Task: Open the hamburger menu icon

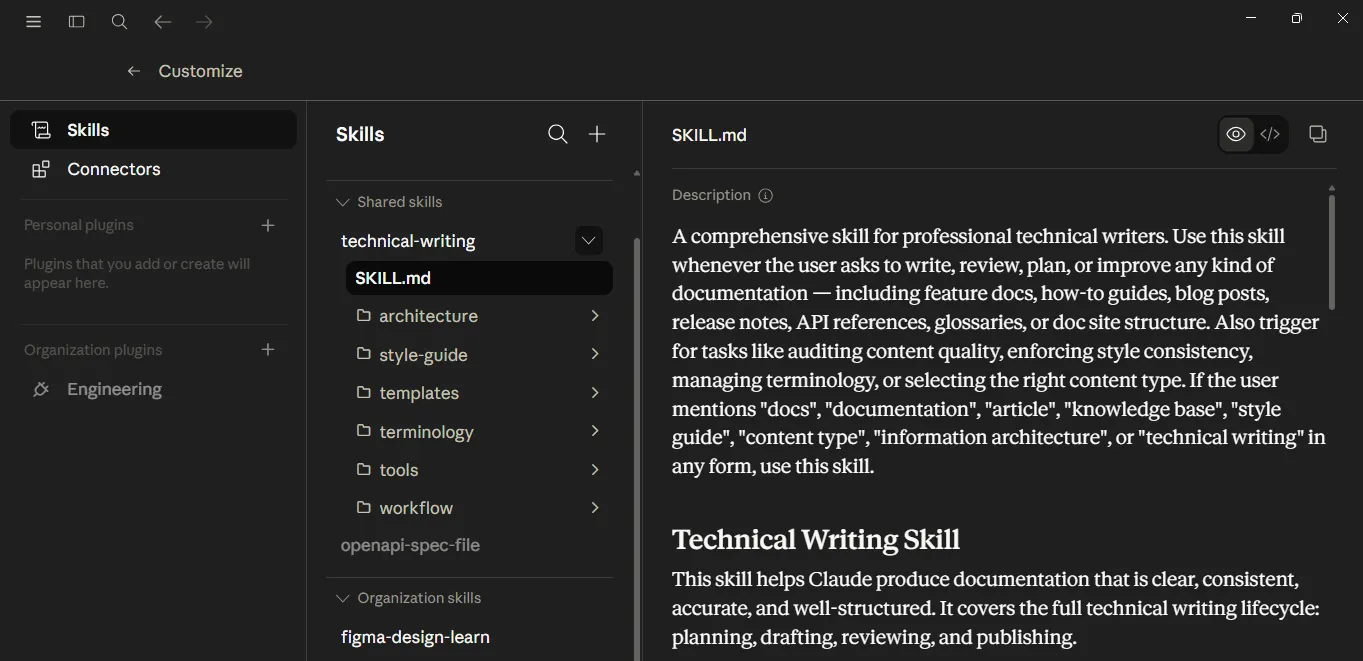Action: click(x=34, y=21)
